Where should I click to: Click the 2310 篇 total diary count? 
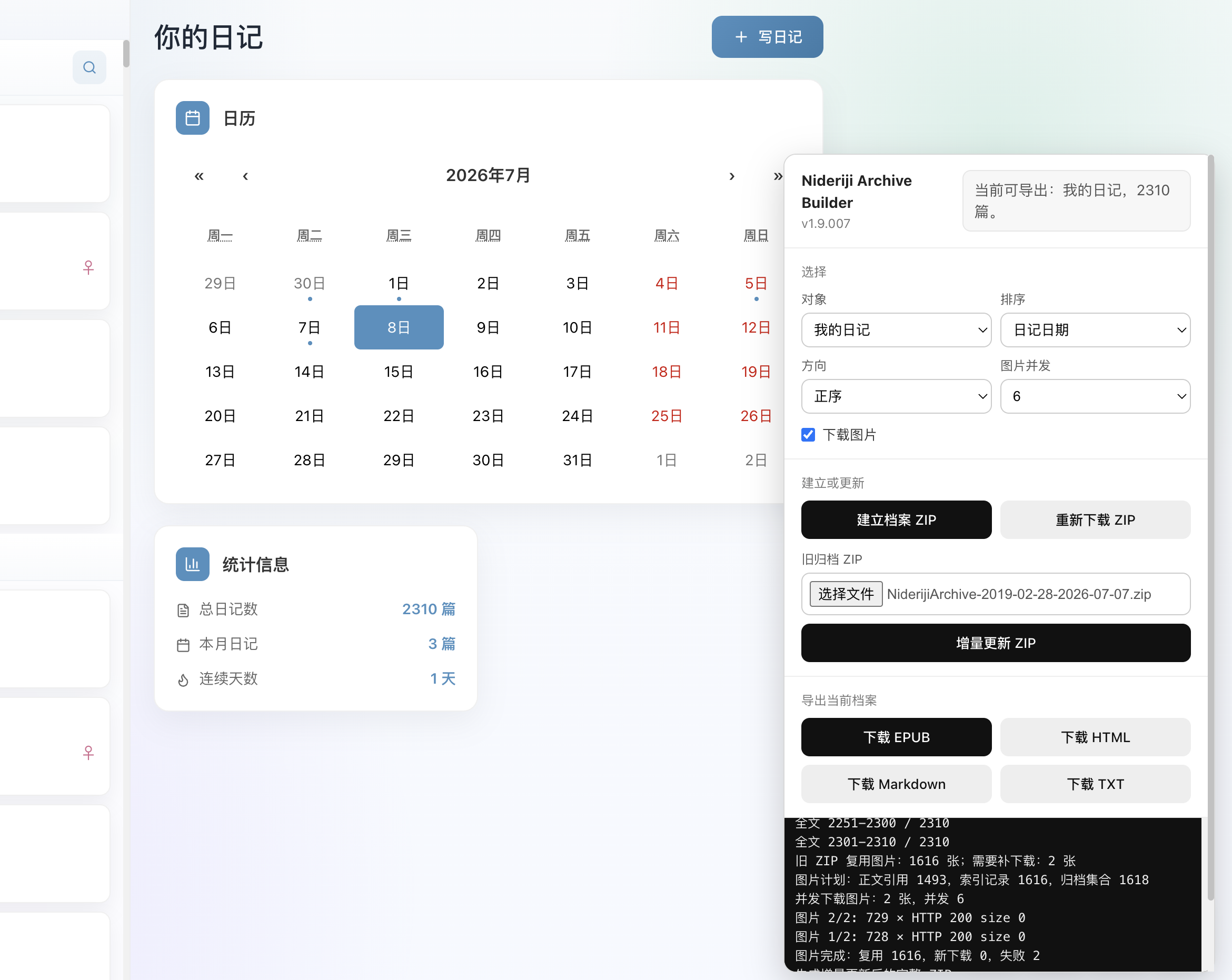429,609
